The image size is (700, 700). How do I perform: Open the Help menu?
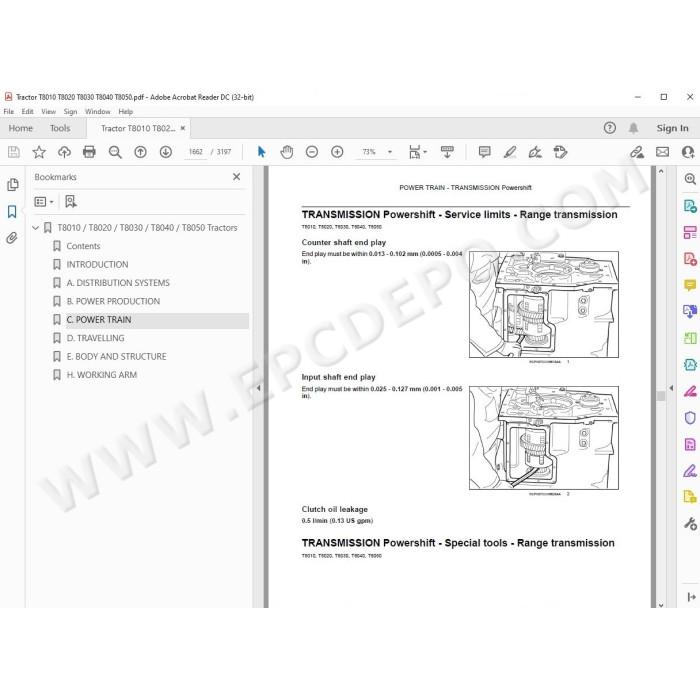125,112
